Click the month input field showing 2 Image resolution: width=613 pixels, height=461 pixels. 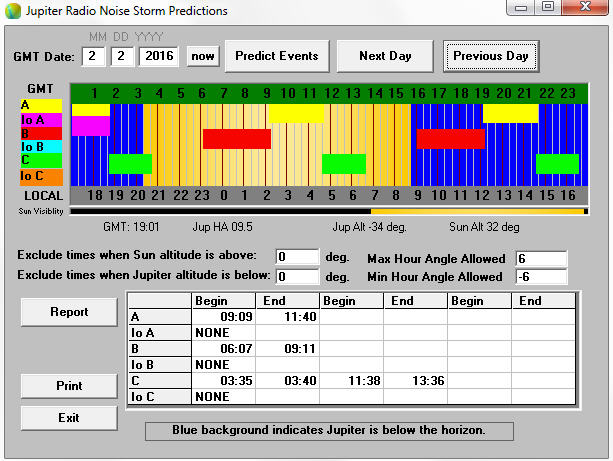pos(93,56)
